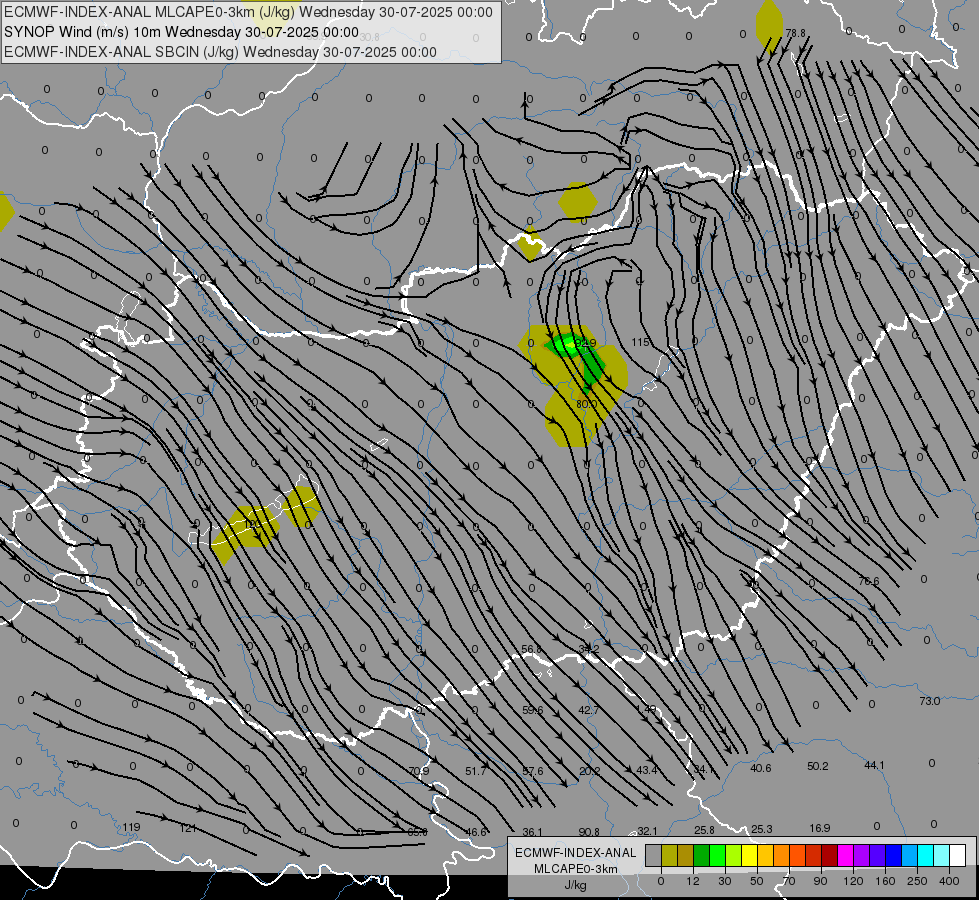
Task: Click legend scale label 50
Action: (757, 881)
